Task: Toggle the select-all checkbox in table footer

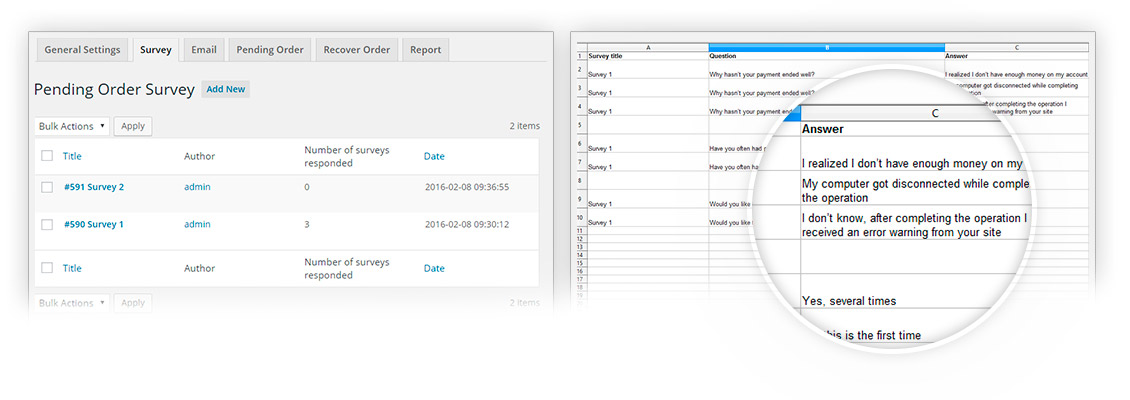Action: [47, 268]
